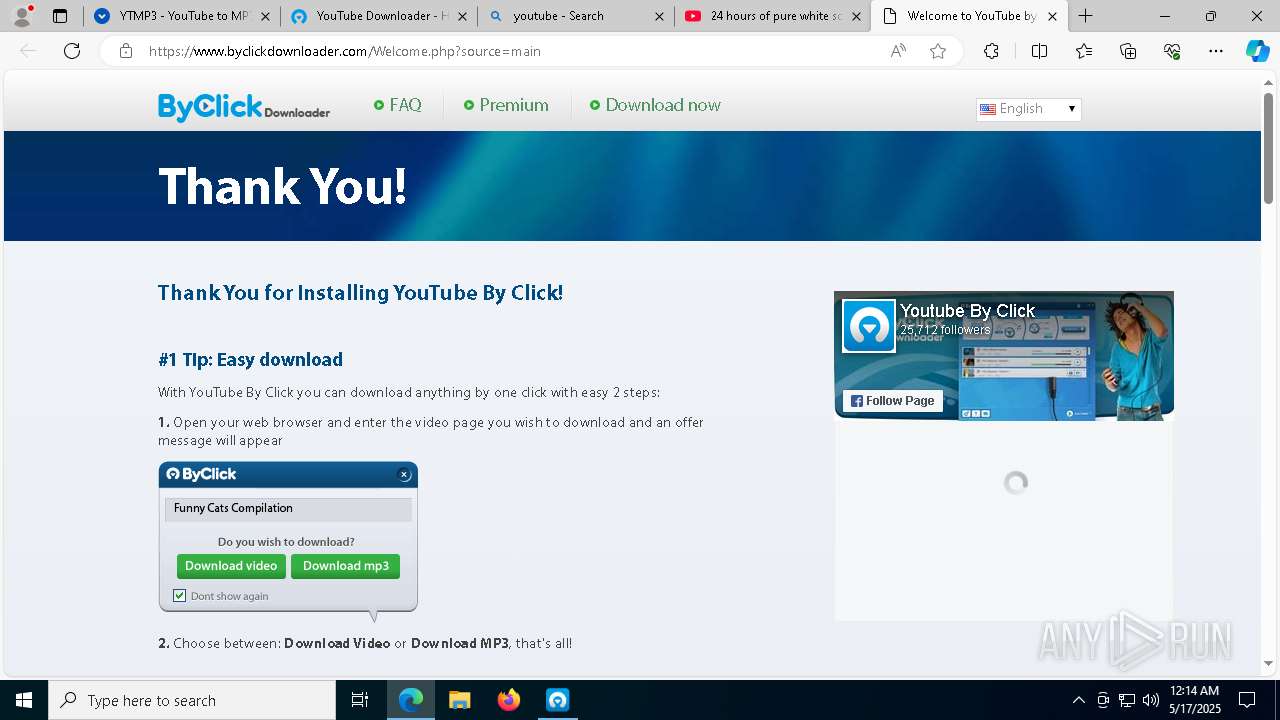The image size is (1280, 720).
Task: Close the YTMP3 tab
Action: (x=265, y=16)
